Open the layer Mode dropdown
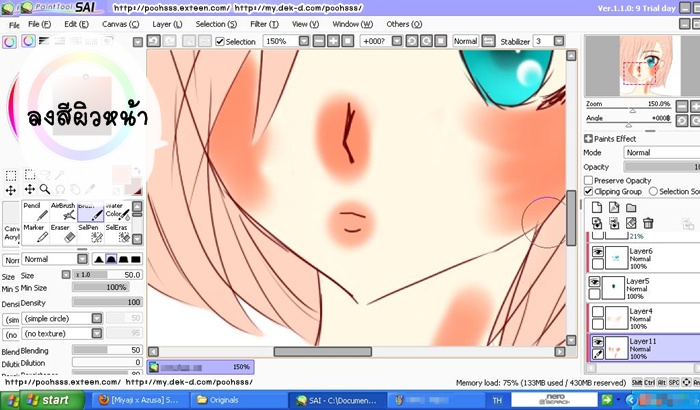 (662, 152)
